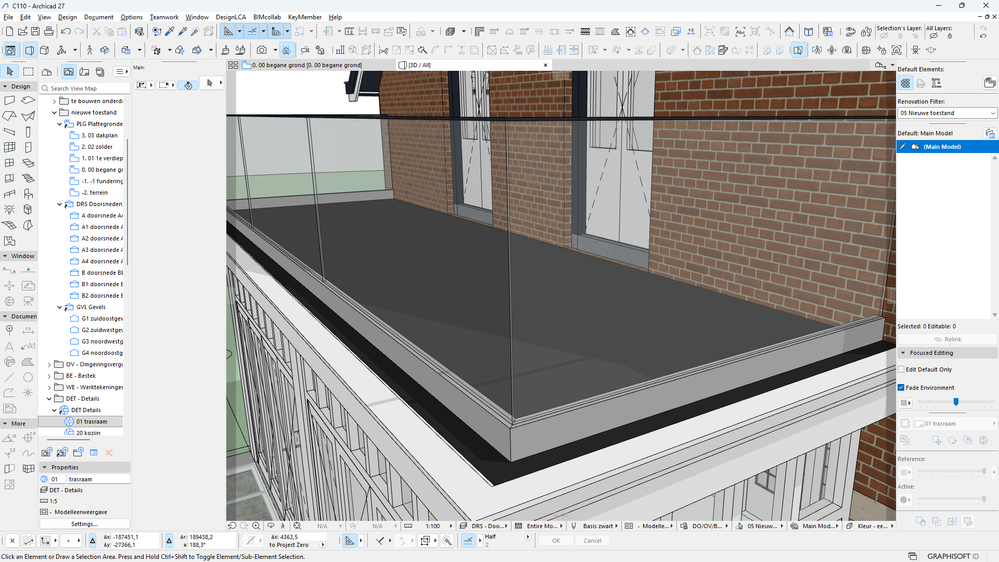Open the Renovation Filter dropdown

946,113
